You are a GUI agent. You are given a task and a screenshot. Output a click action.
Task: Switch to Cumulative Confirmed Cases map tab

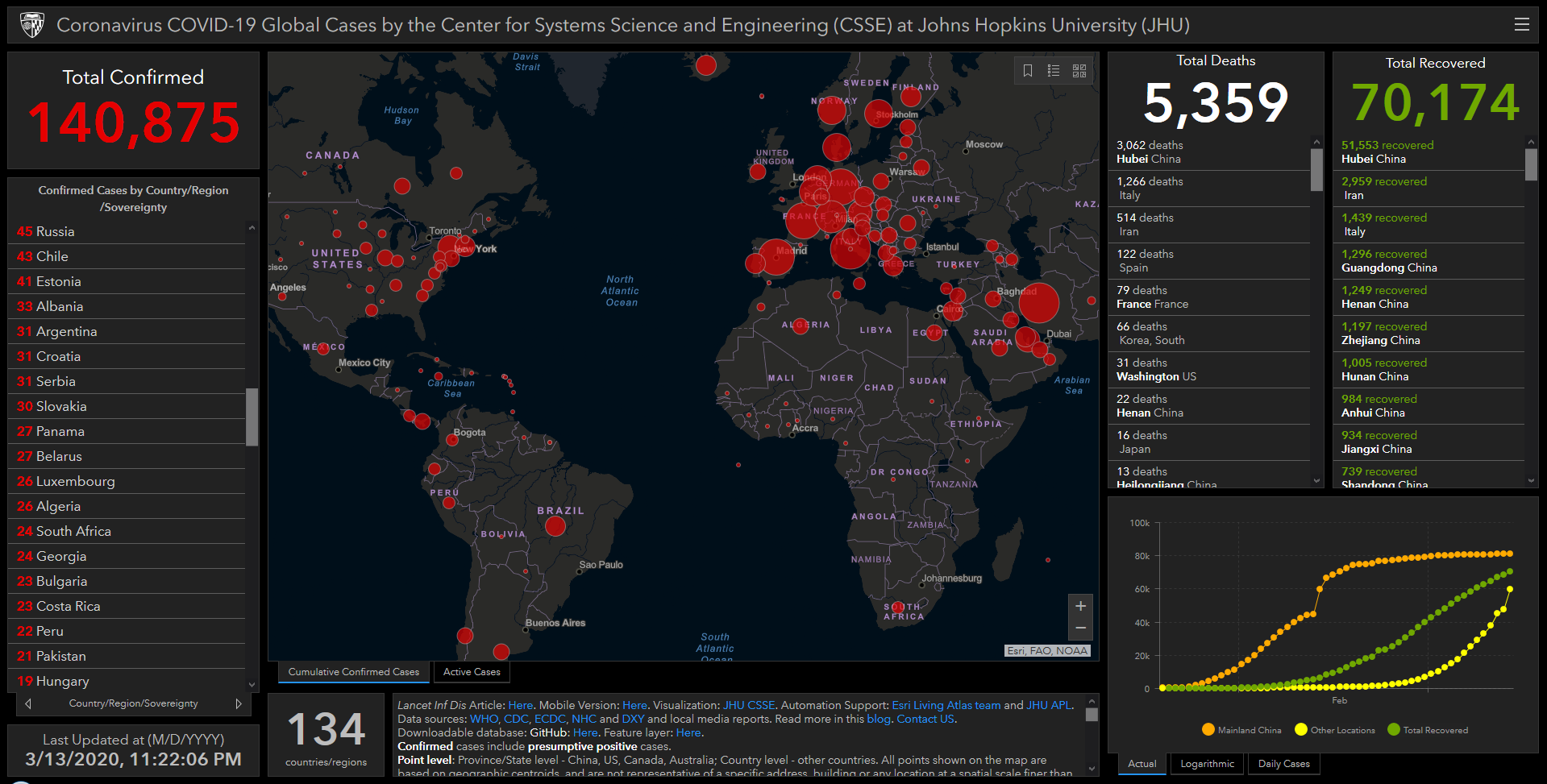coord(354,672)
